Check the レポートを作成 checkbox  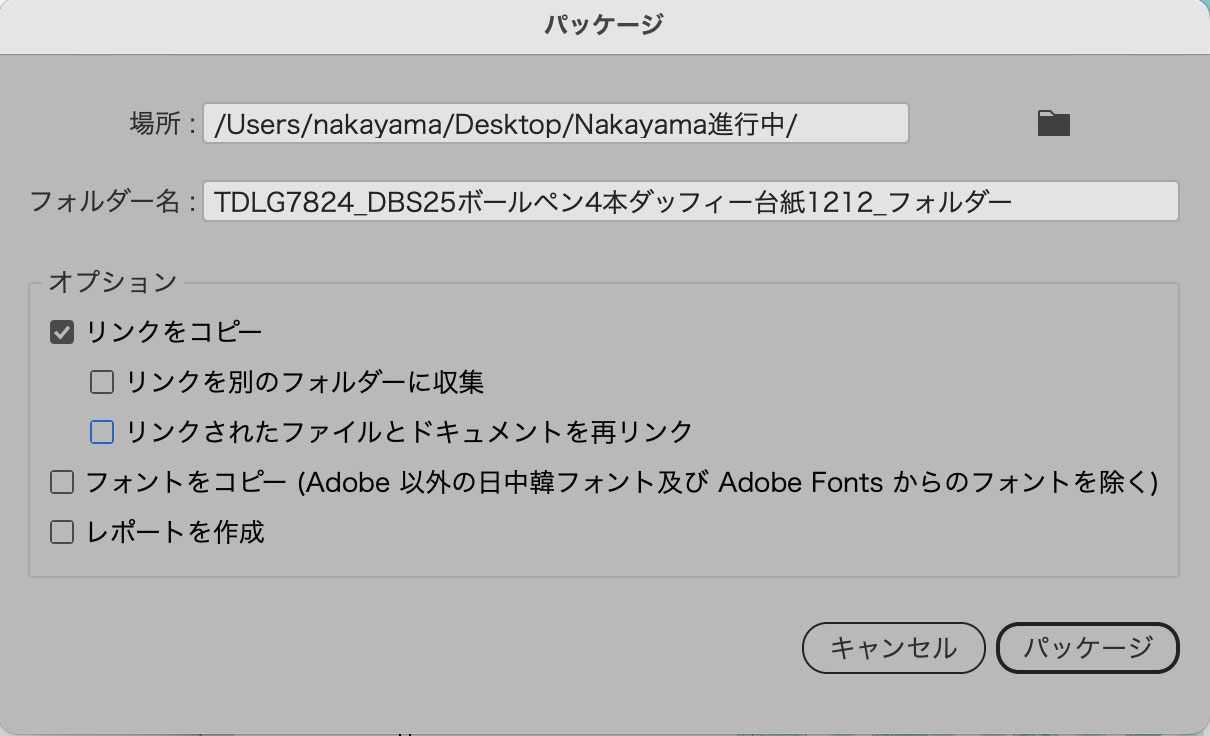point(62,532)
